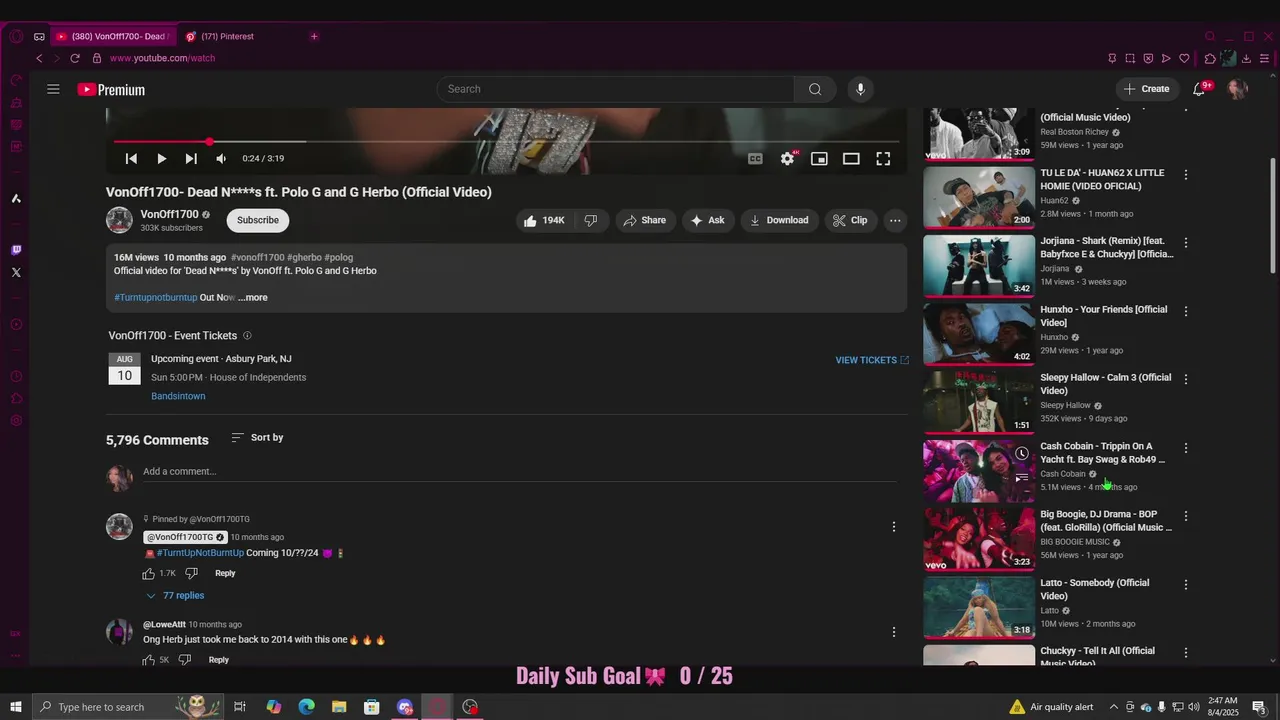This screenshot has height=720, width=1280.
Task: Open the YouTube guide hamburger menu
Action: pyautogui.click(x=53, y=89)
